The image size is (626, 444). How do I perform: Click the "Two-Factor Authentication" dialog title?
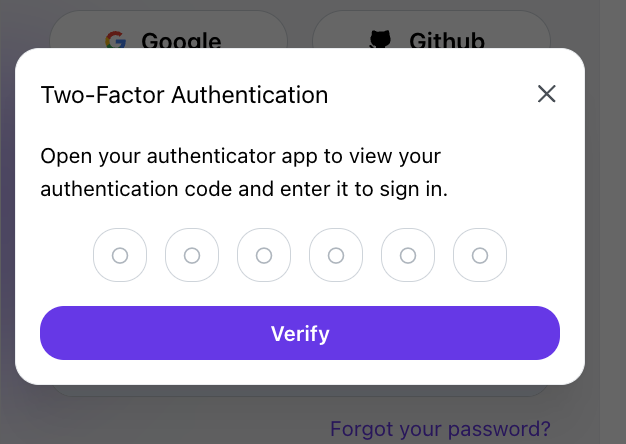tap(184, 95)
